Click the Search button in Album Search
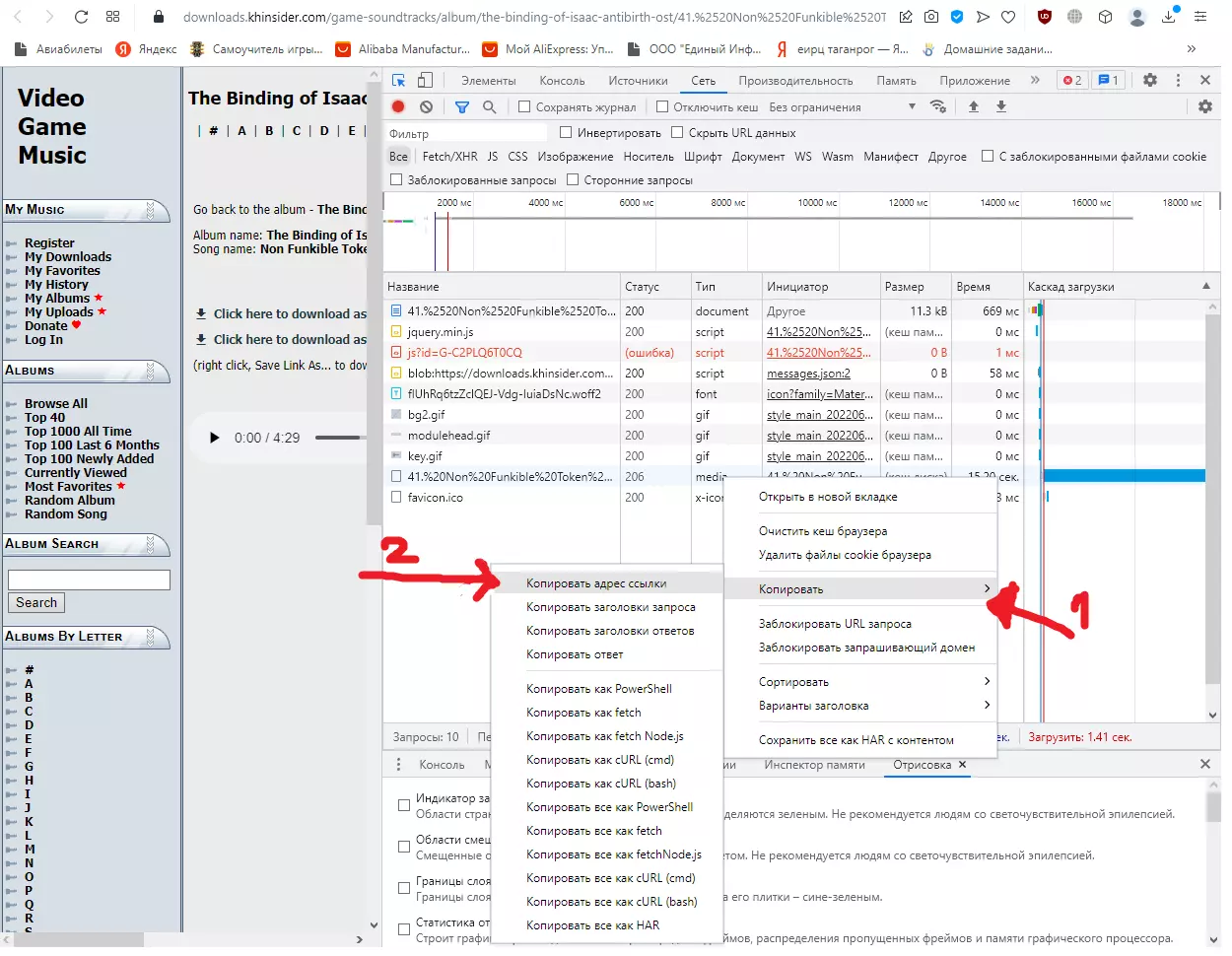1232x956 pixels. pos(36,602)
